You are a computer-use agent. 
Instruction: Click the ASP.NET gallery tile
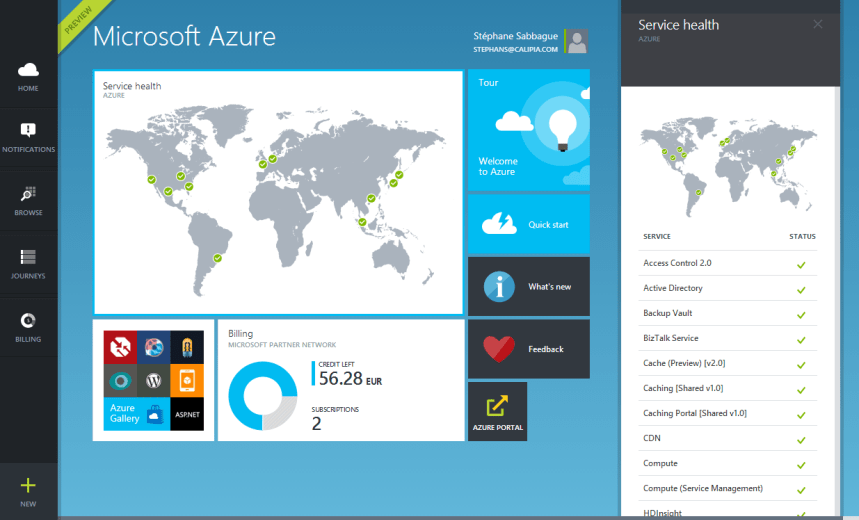[x=187, y=414]
